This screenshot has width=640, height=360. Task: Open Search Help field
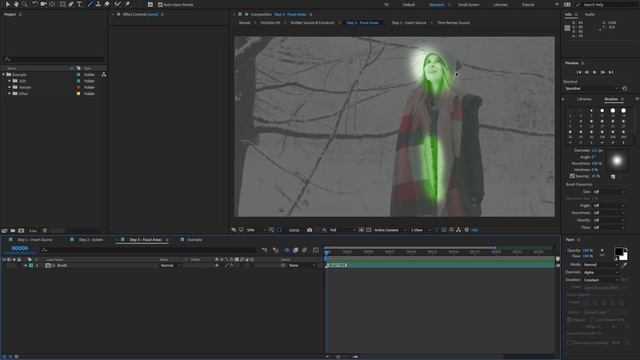click(608, 4)
